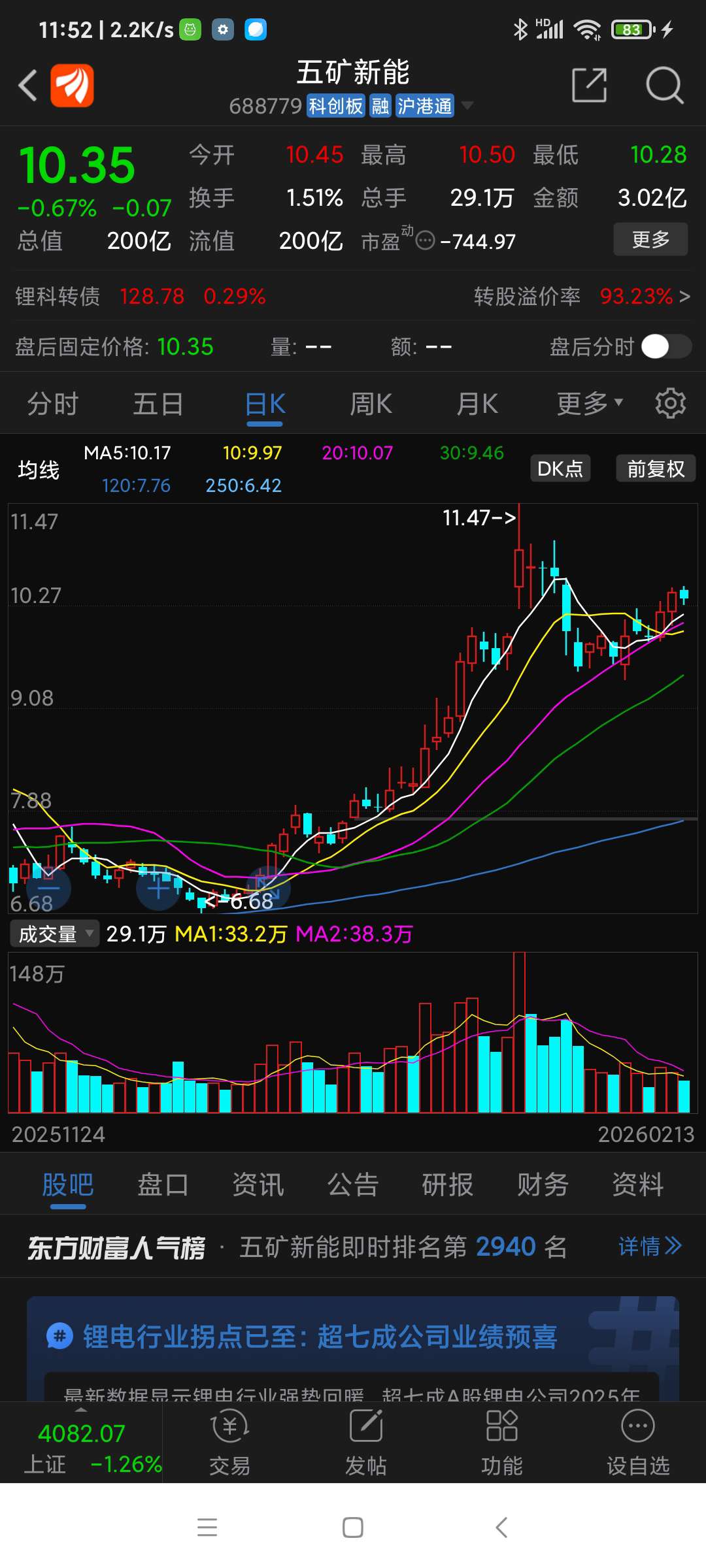Tap the 均线 moving average label
Viewport: 706px width, 1568px height.
click(39, 470)
